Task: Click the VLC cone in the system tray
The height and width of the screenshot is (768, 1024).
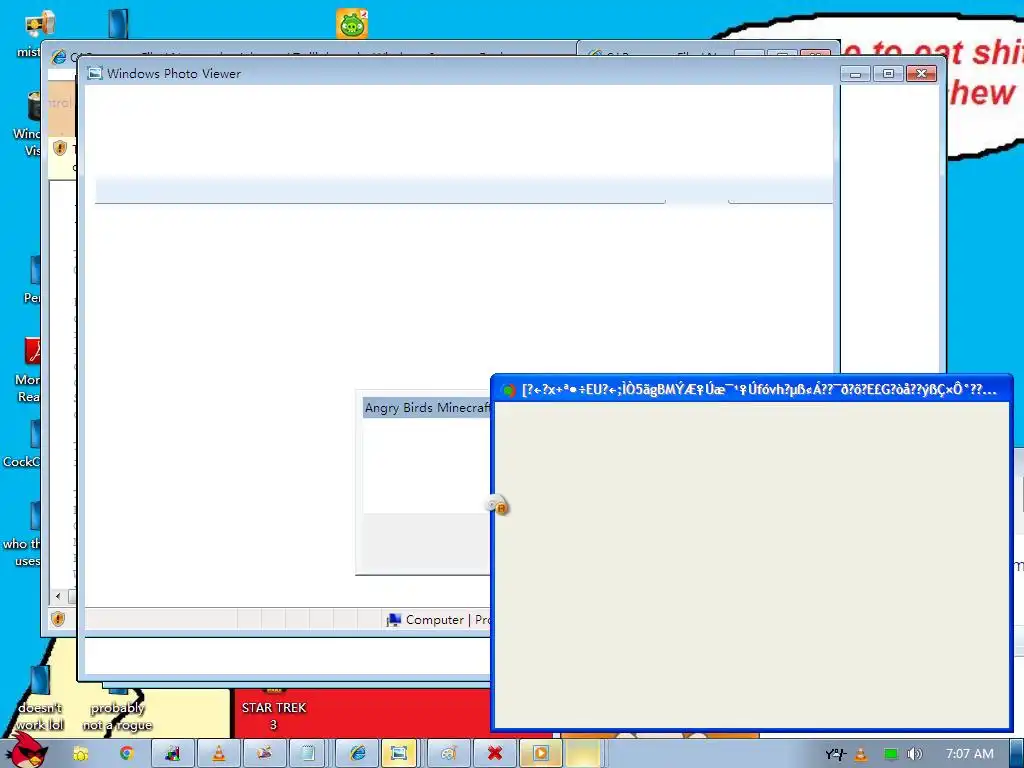Action: (x=861, y=754)
